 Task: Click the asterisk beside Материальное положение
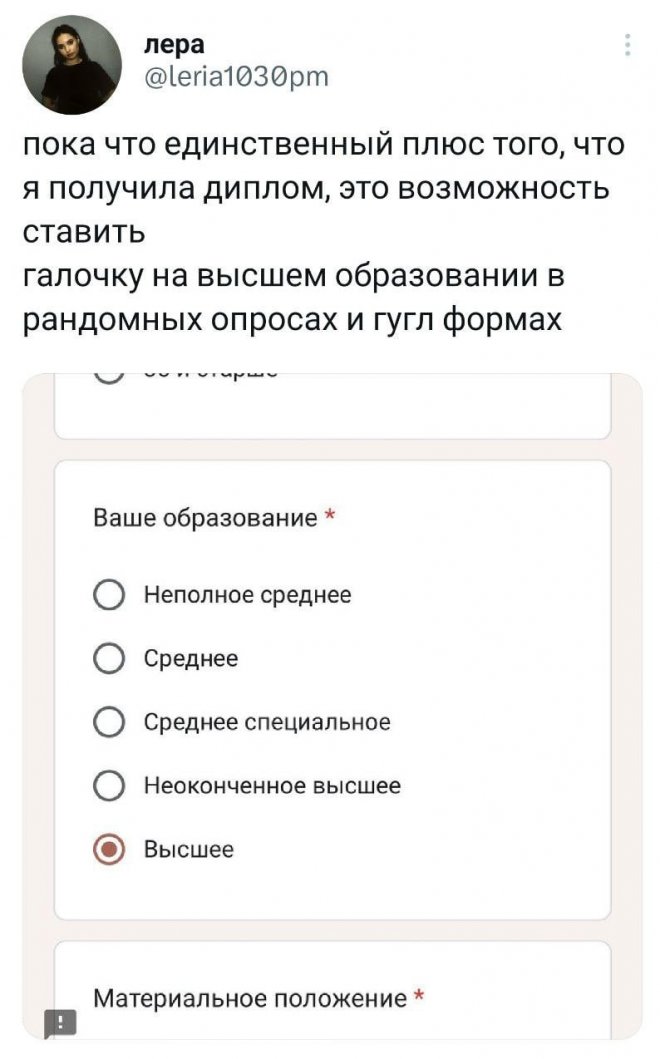tap(418, 996)
